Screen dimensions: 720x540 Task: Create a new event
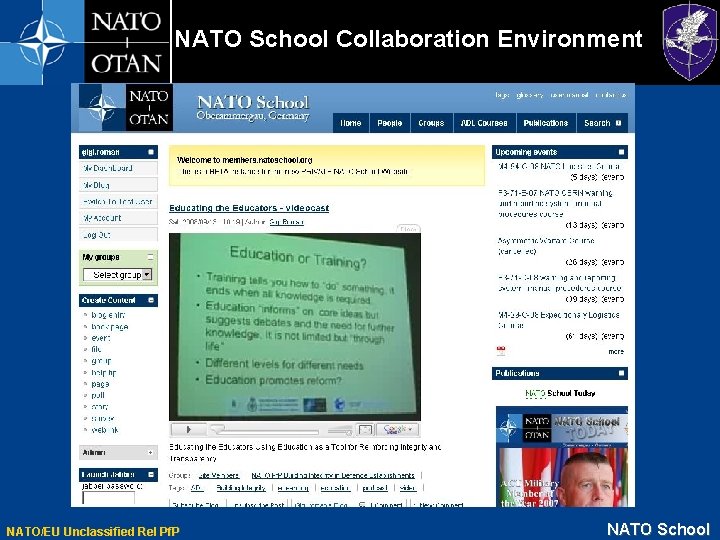(x=101, y=338)
